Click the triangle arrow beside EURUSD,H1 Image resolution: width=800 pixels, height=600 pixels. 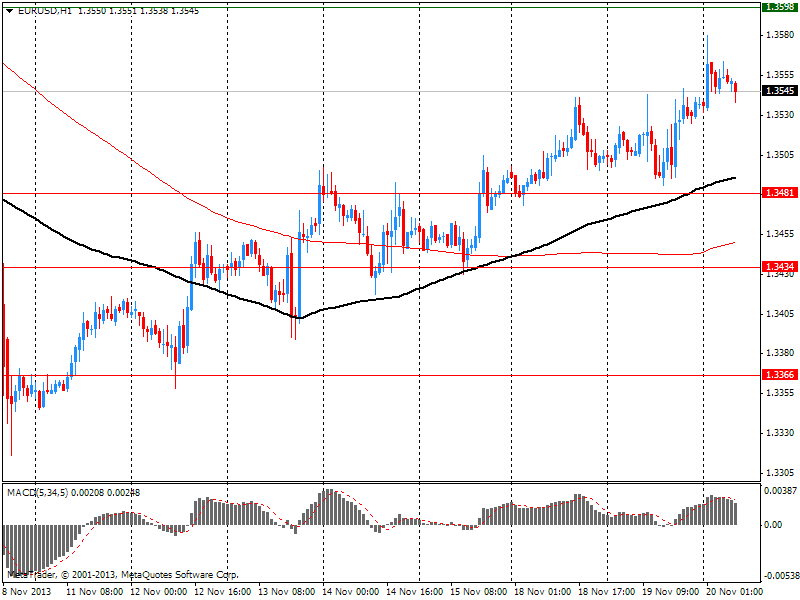tap(9, 10)
